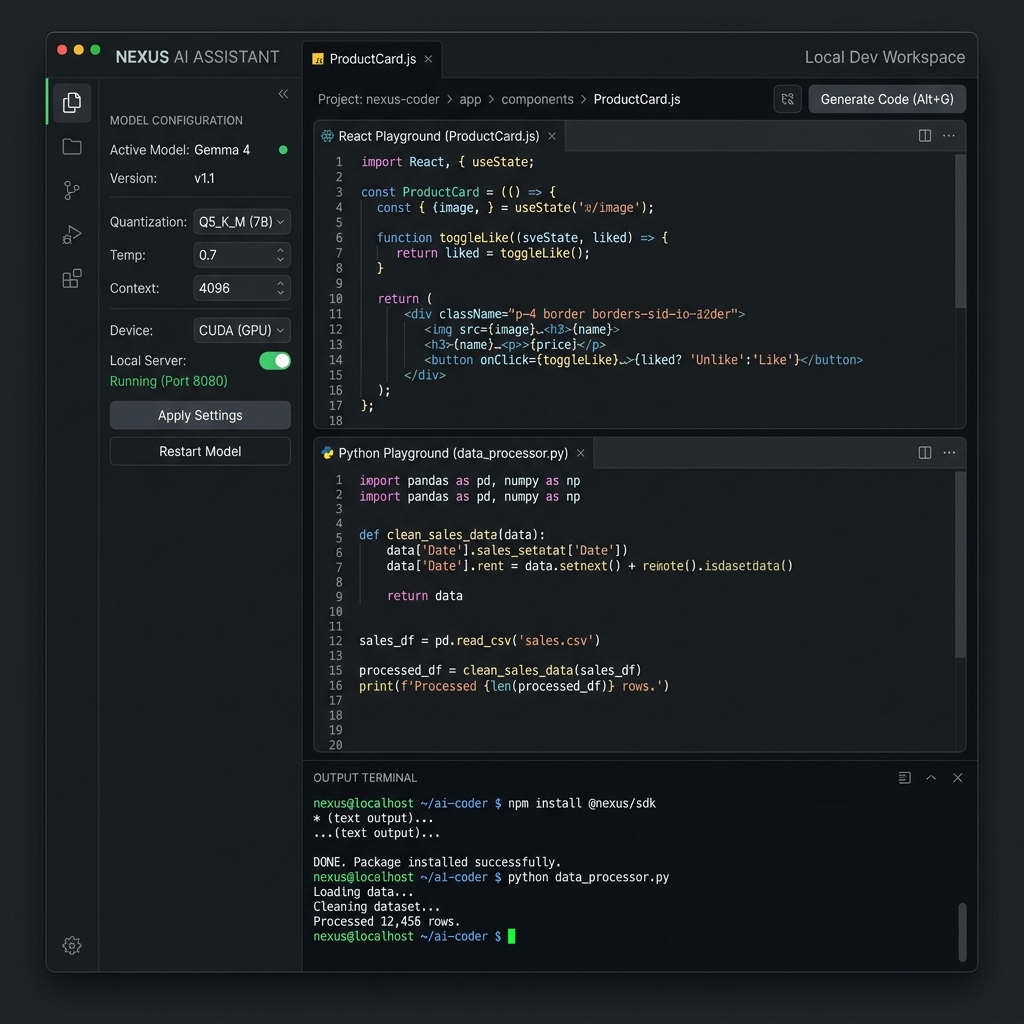The height and width of the screenshot is (1024, 1024).
Task: Click the Temp stepper arrows
Action: [x=280, y=255]
